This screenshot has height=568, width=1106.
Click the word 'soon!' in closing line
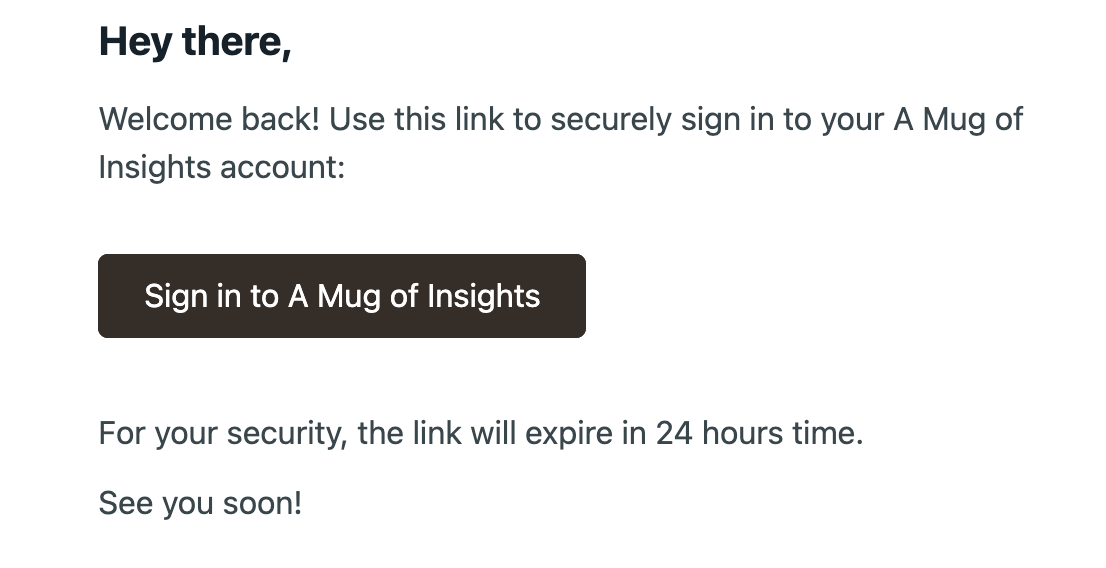[x=262, y=503]
